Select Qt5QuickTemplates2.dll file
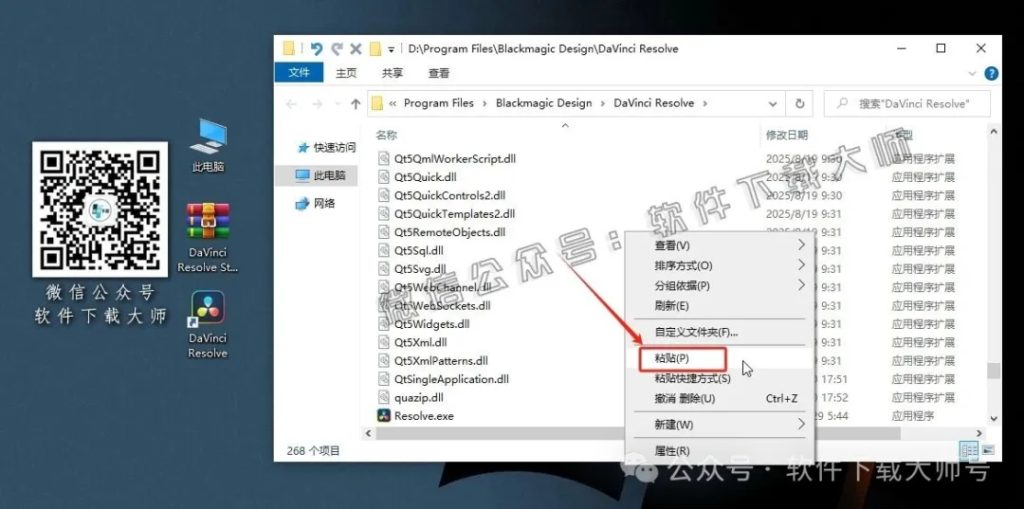Image resolution: width=1024 pixels, height=509 pixels. pyautogui.click(x=455, y=213)
